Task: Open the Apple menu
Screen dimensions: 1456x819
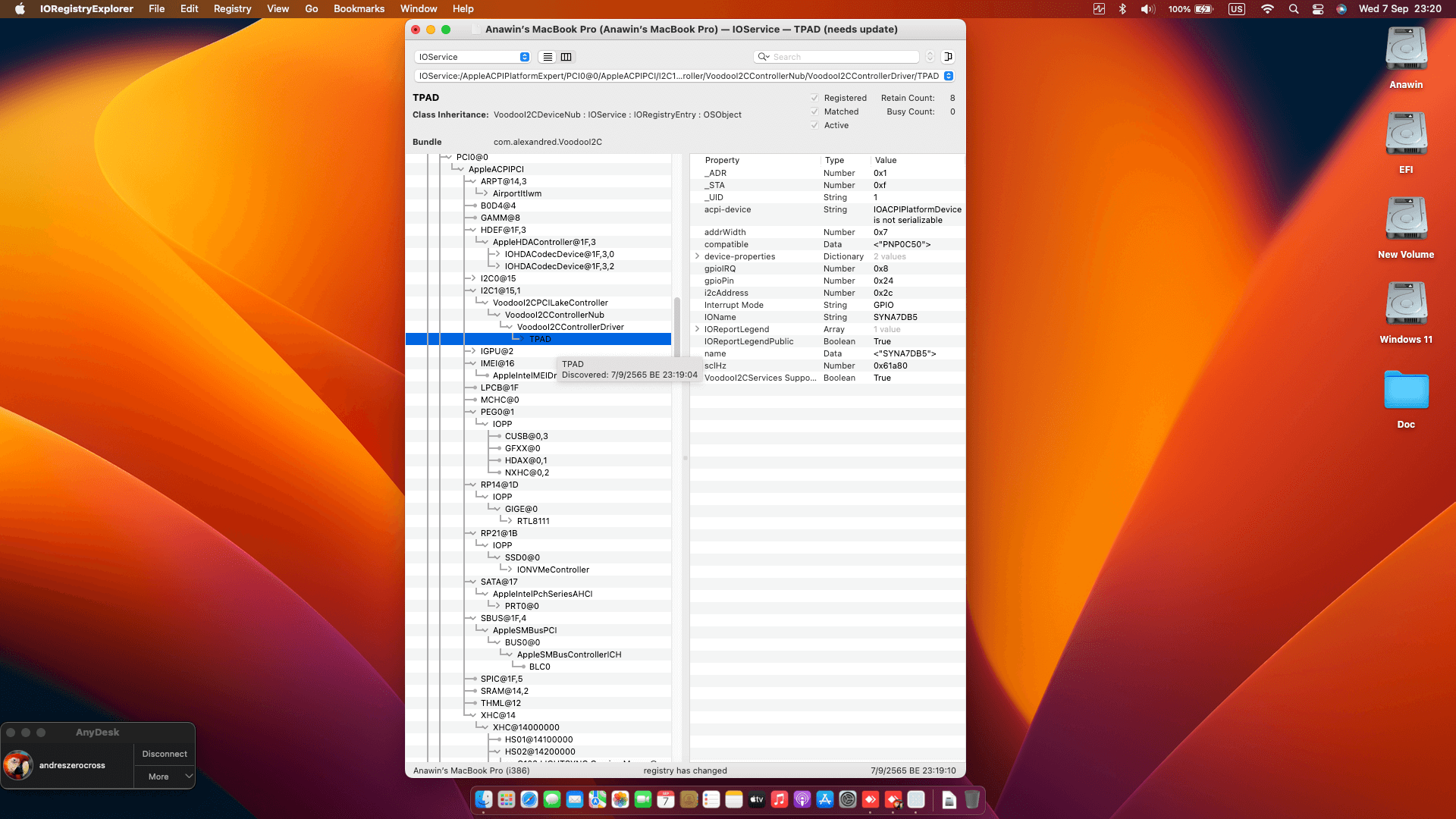Action: (20, 9)
